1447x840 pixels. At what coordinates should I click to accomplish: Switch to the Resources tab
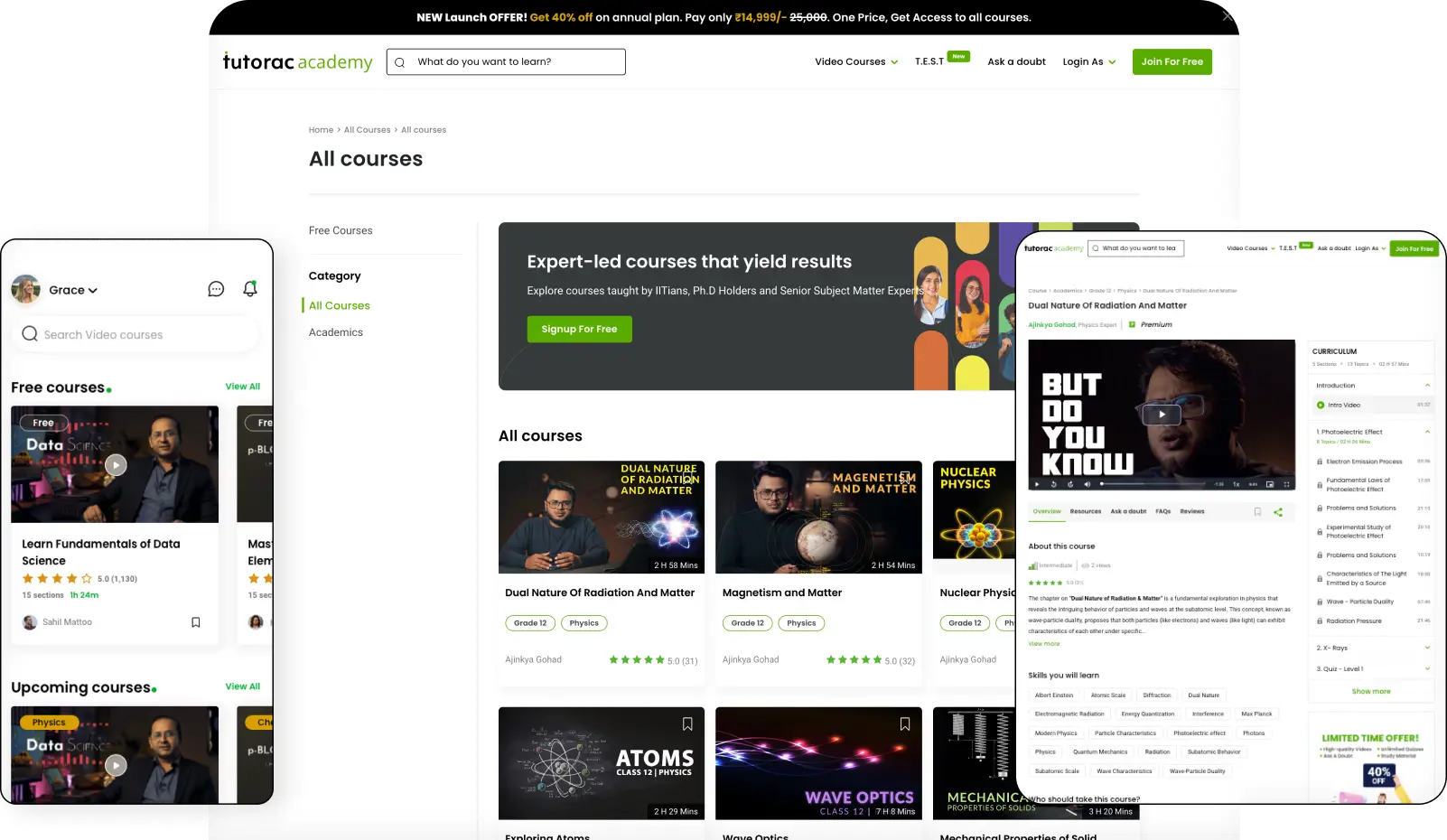pyautogui.click(x=1086, y=511)
